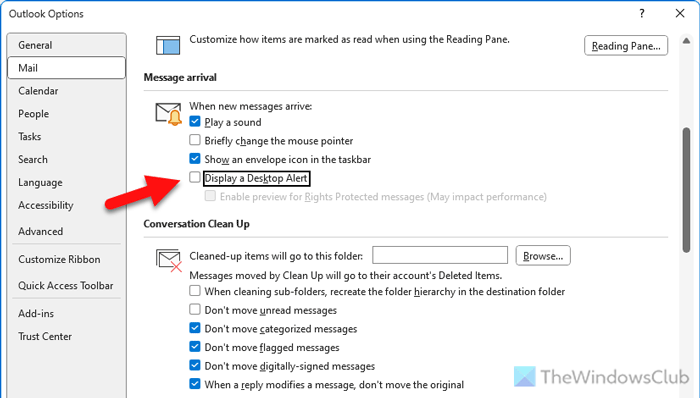Click the Conversation Clean Up envelope icon
This screenshot has width=700, height=398.
coord(169,261)
